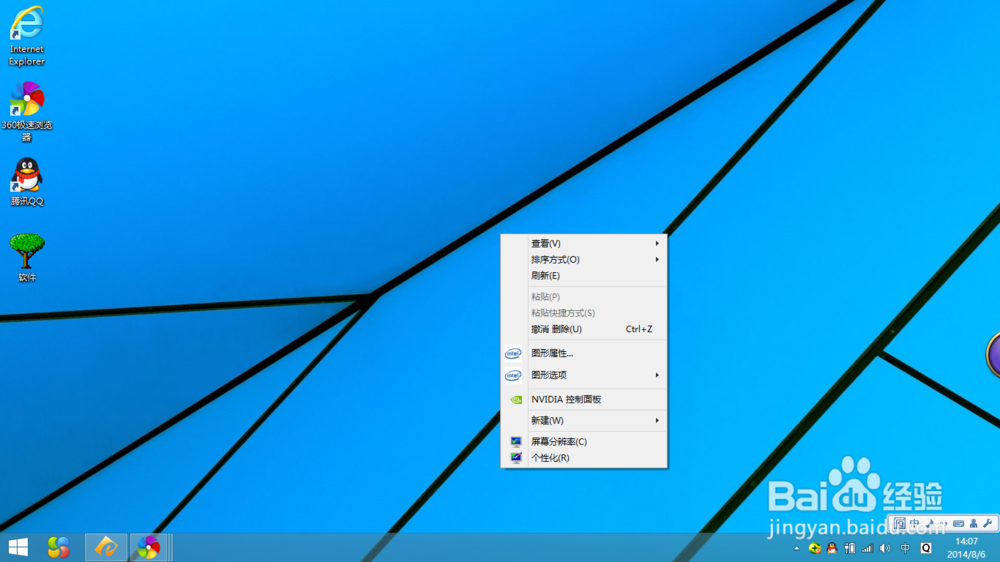
Task: Switch to the 360 browser pinwheel taskbar button
Action: click(149, 547)
